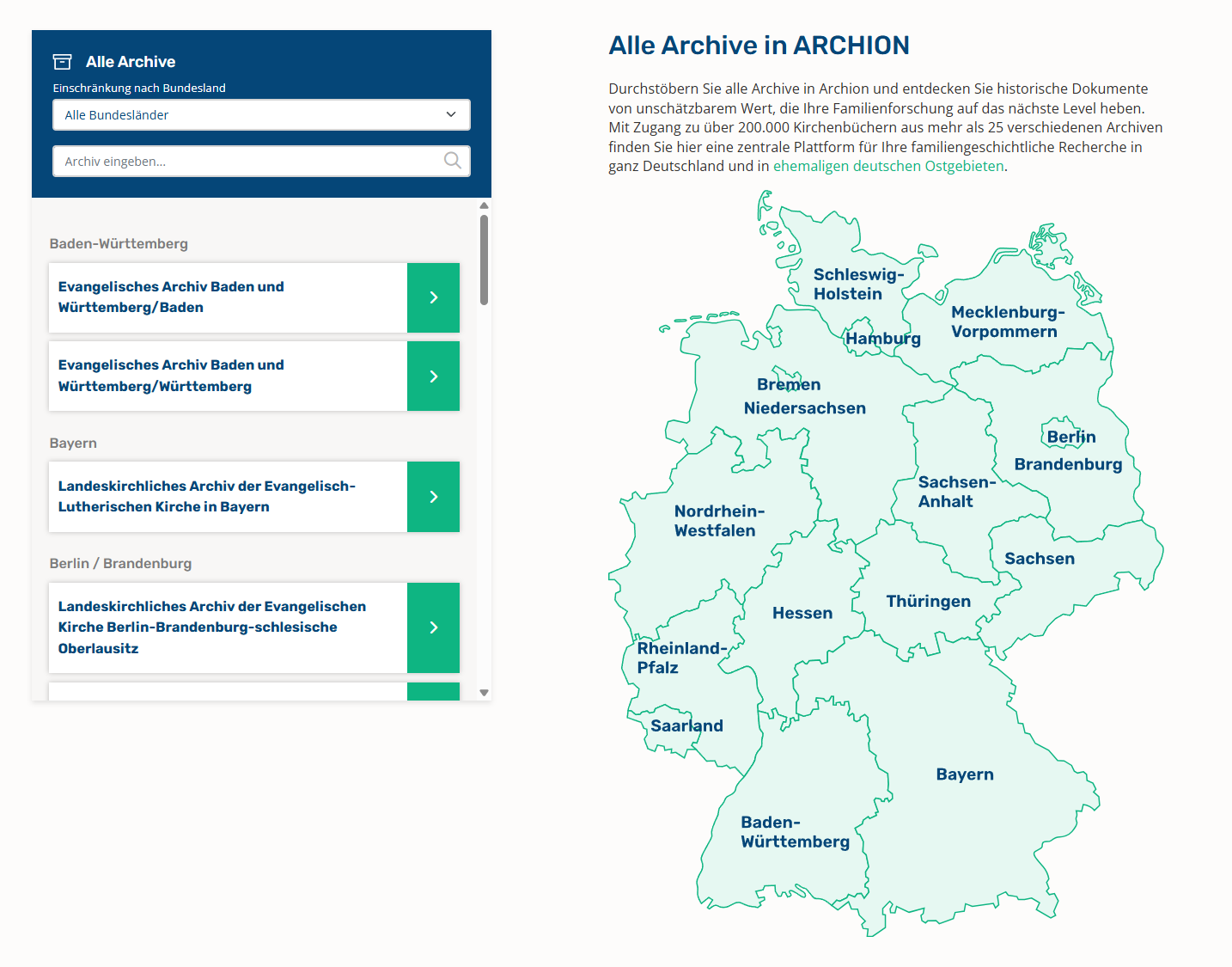
Task: Click the magnifier search icon
Action: pyautogui.click(x=452, y=161)
